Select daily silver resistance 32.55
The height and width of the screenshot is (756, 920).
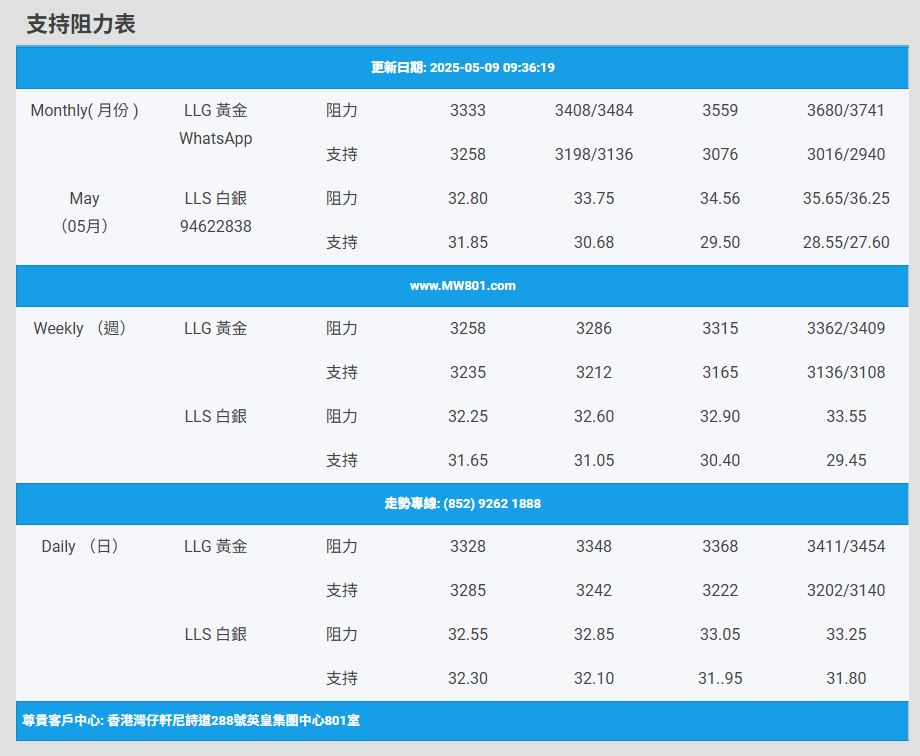click(x=468, y=634)
